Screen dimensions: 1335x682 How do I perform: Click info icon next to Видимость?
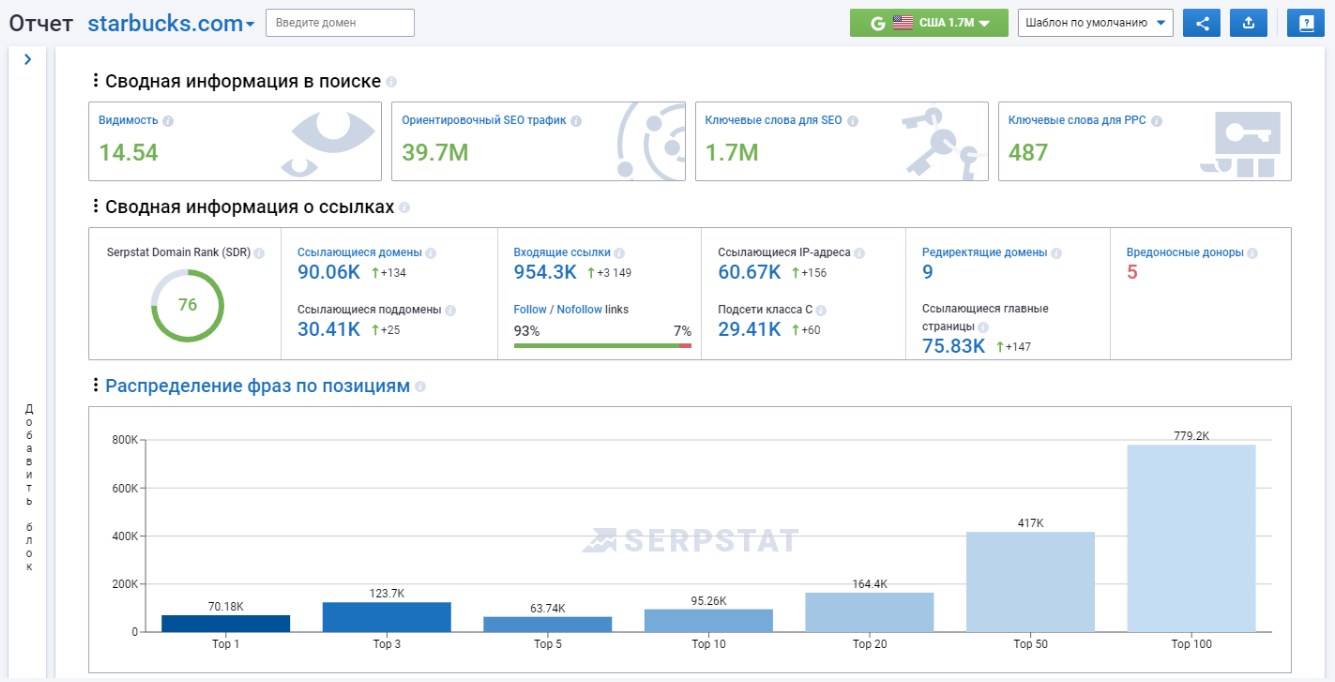tap(168, 121)
